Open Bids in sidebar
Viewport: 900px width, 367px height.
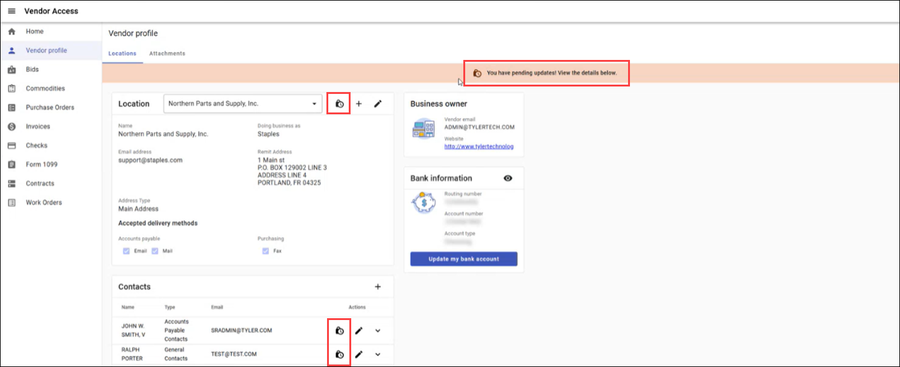[x=32, y=69]
